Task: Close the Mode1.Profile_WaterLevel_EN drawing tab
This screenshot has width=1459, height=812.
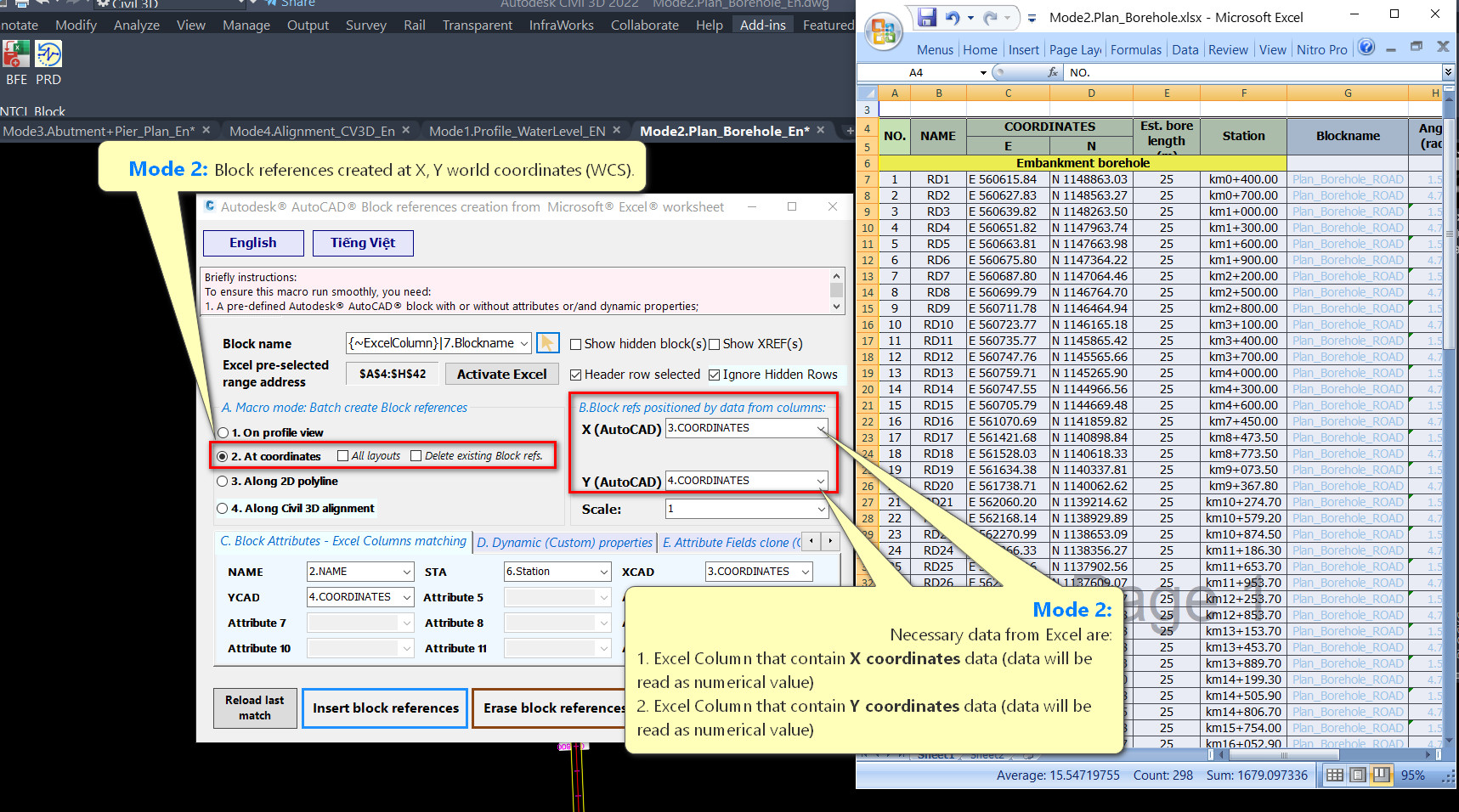Action: [x=617, y=130]
